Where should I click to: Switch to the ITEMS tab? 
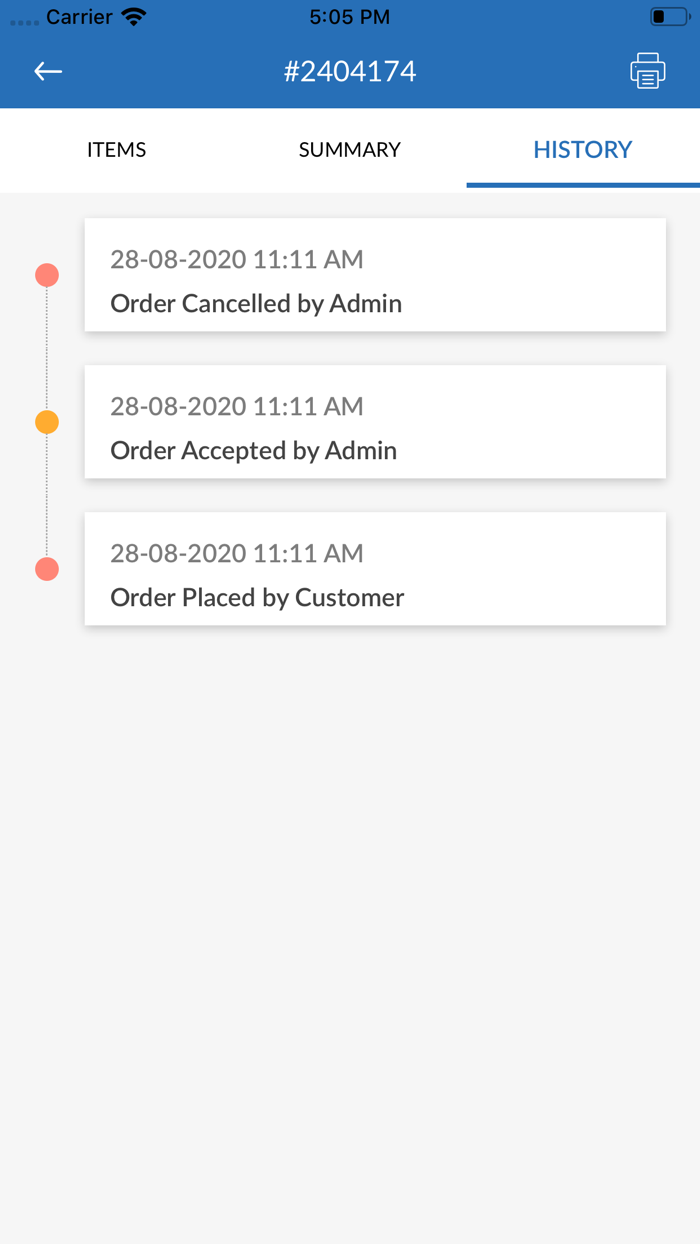116,150
